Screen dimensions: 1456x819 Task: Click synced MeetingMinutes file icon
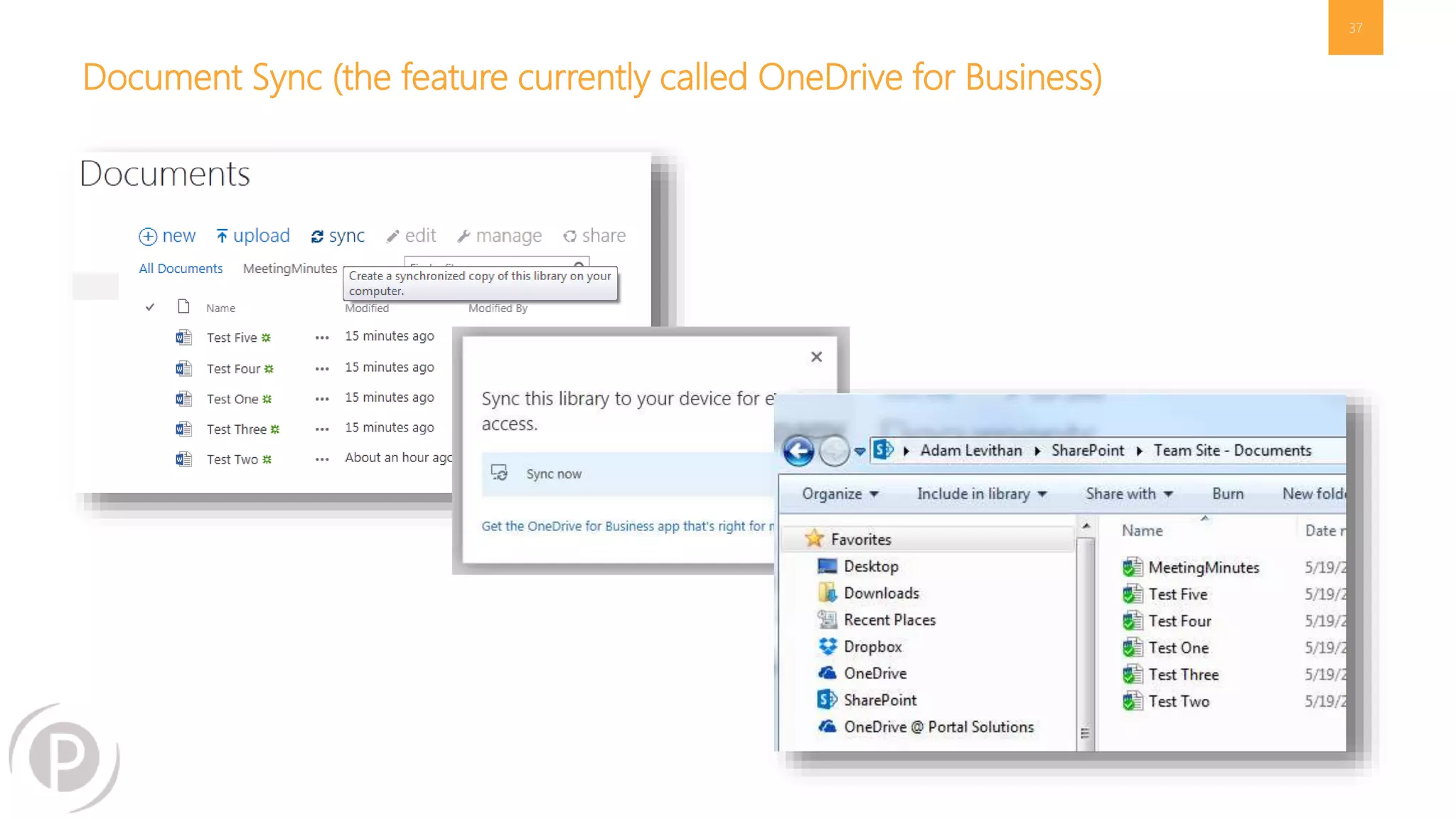pyautogui.click(x=1132, y=567)
